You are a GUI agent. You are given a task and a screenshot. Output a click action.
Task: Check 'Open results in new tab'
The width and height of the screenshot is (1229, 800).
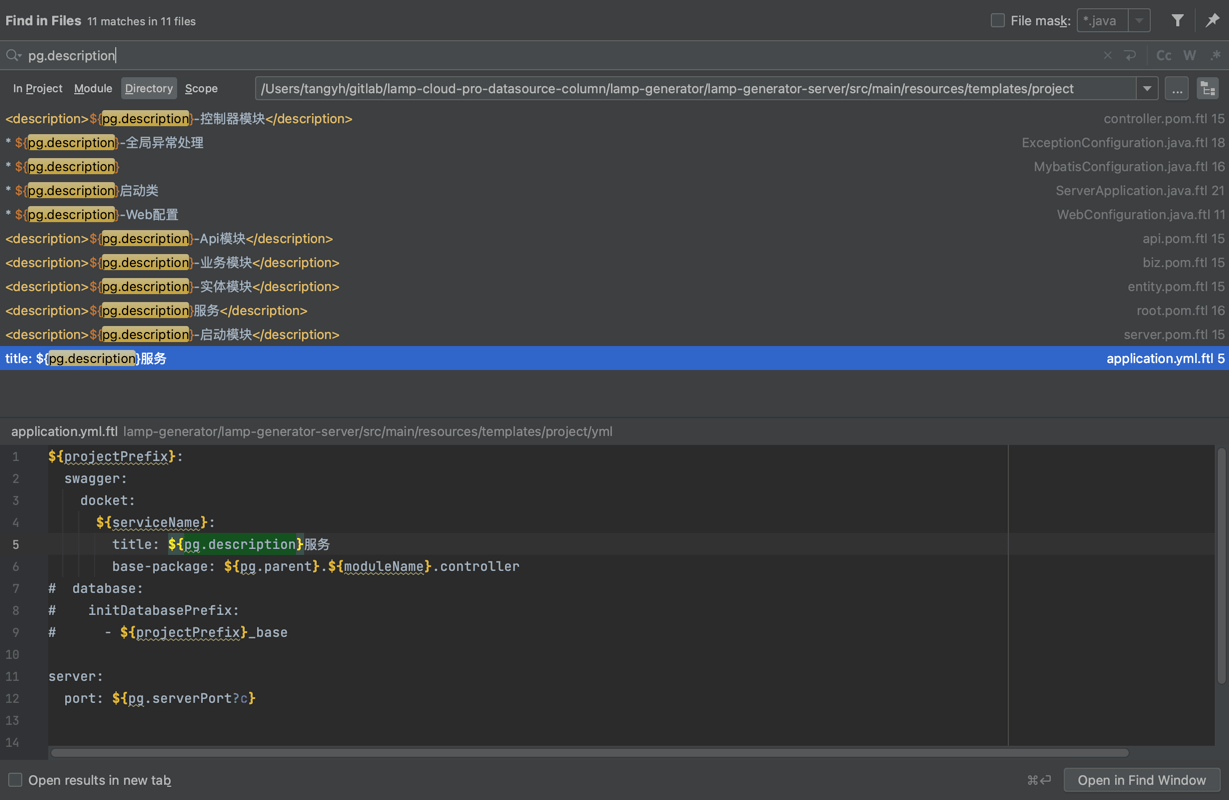tap(15, 780)
